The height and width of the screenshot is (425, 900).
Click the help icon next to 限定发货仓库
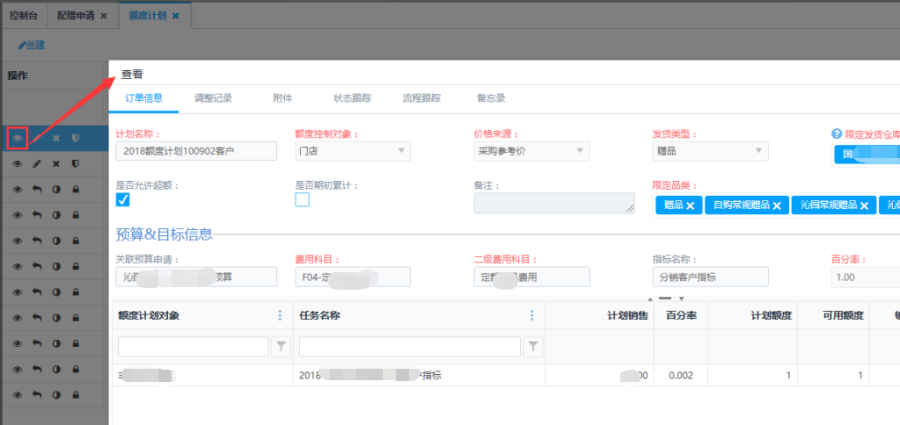(x=836, y=133)
